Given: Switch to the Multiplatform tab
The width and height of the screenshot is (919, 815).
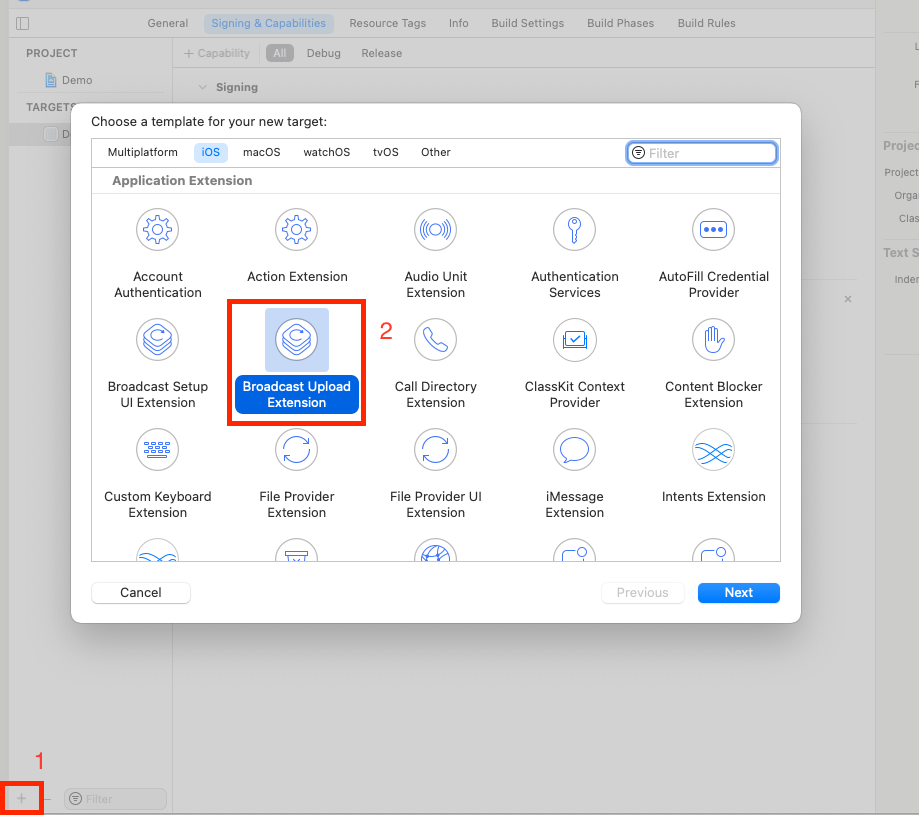Looking at the screenshot, I should click(142, 152).
